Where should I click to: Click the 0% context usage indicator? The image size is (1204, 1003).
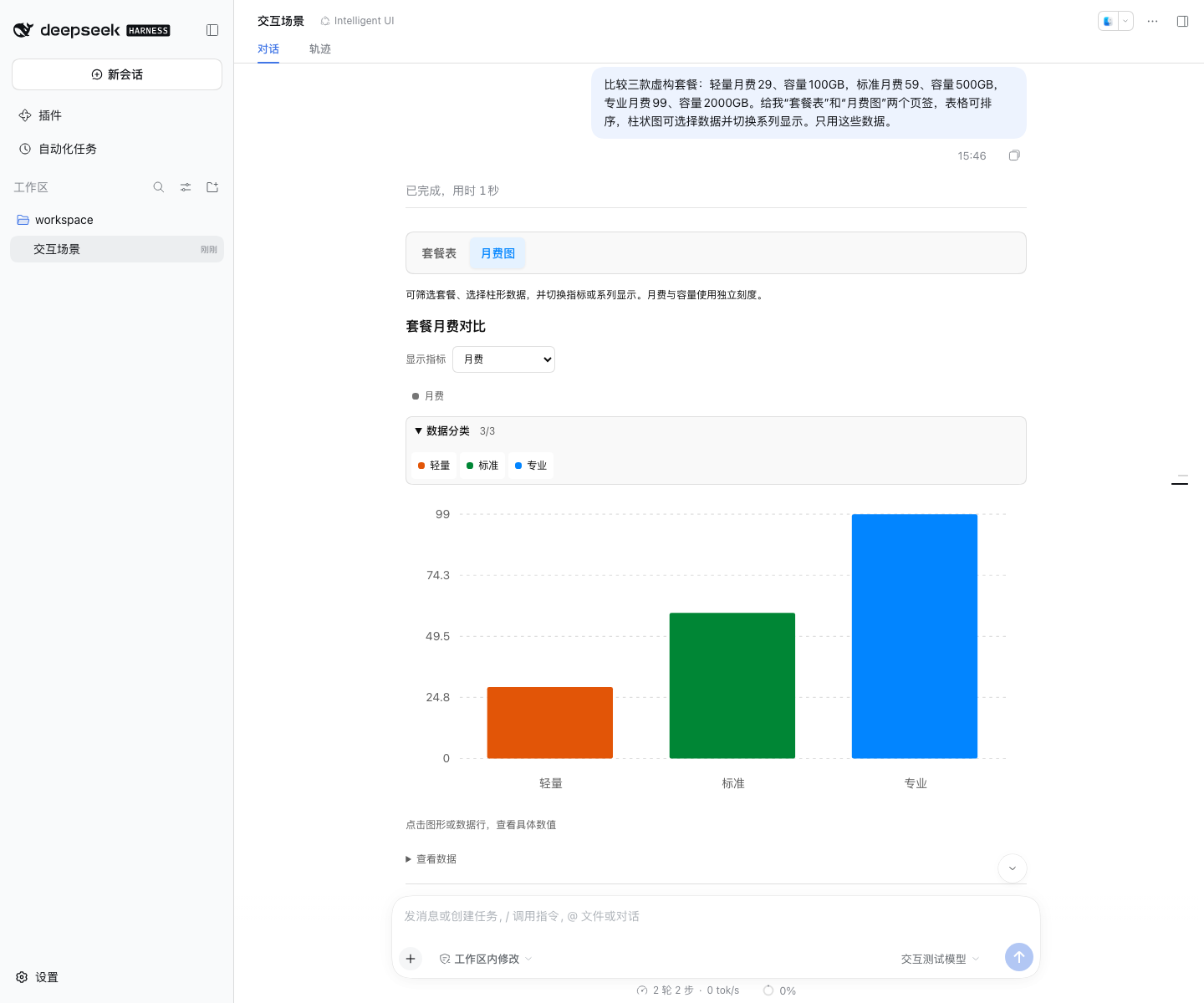click(779, 990)
